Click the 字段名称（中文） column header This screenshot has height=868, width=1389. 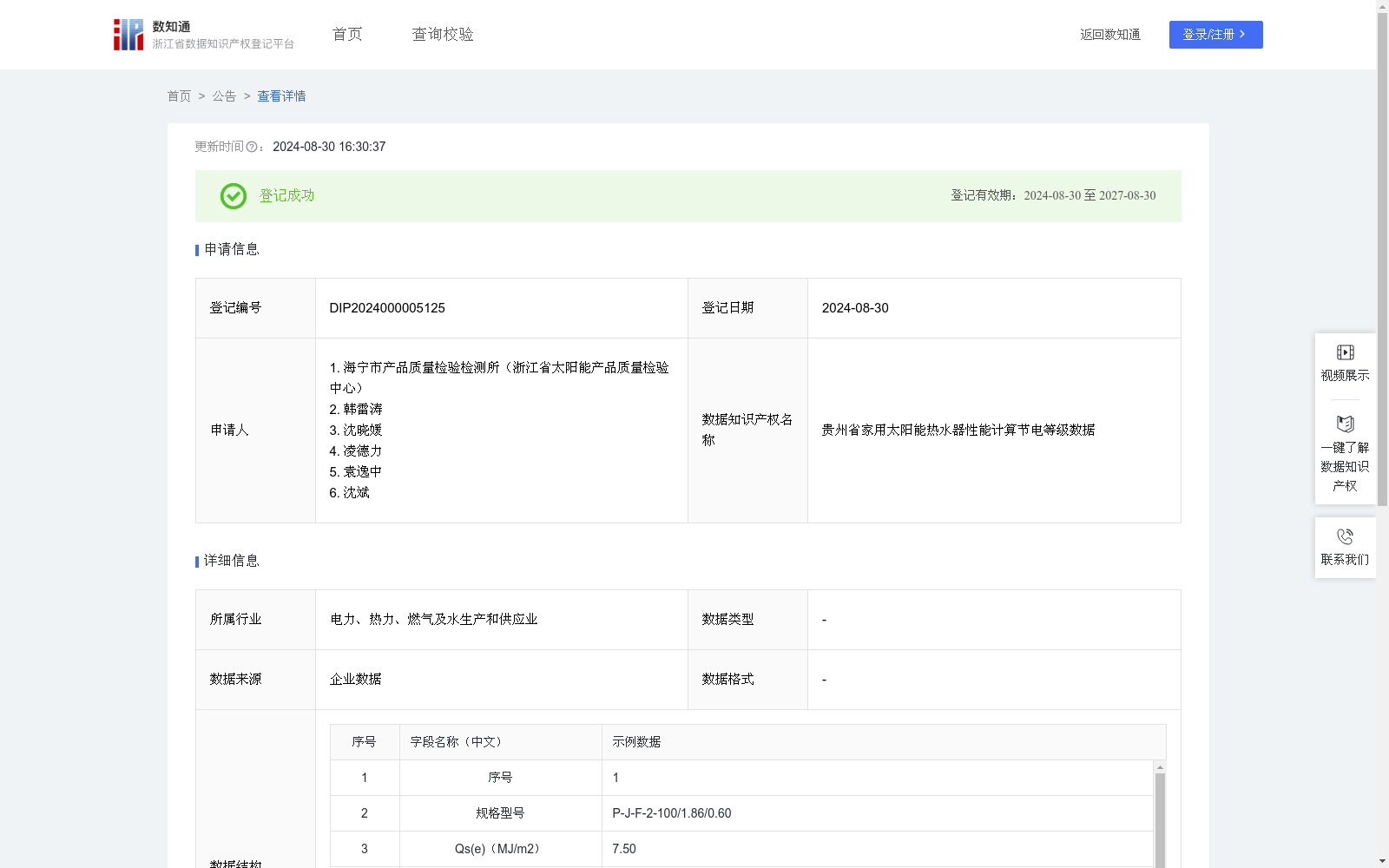tap(501, 742)
